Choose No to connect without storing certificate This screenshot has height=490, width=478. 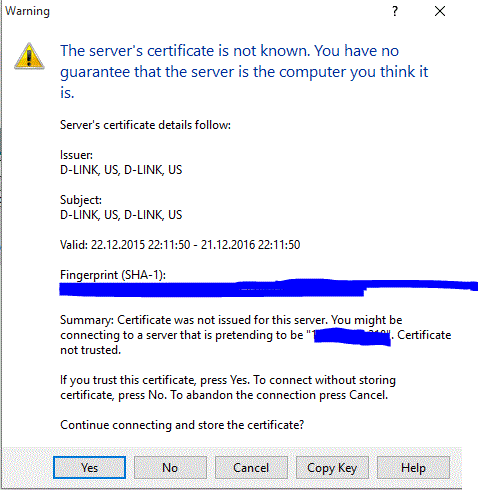coord(170,467)
